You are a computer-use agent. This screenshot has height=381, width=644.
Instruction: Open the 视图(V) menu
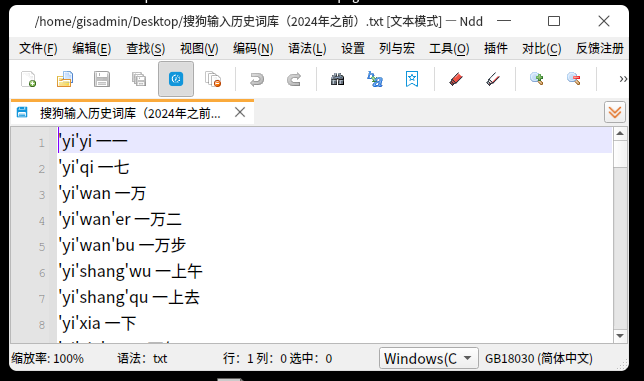[199, 49]
